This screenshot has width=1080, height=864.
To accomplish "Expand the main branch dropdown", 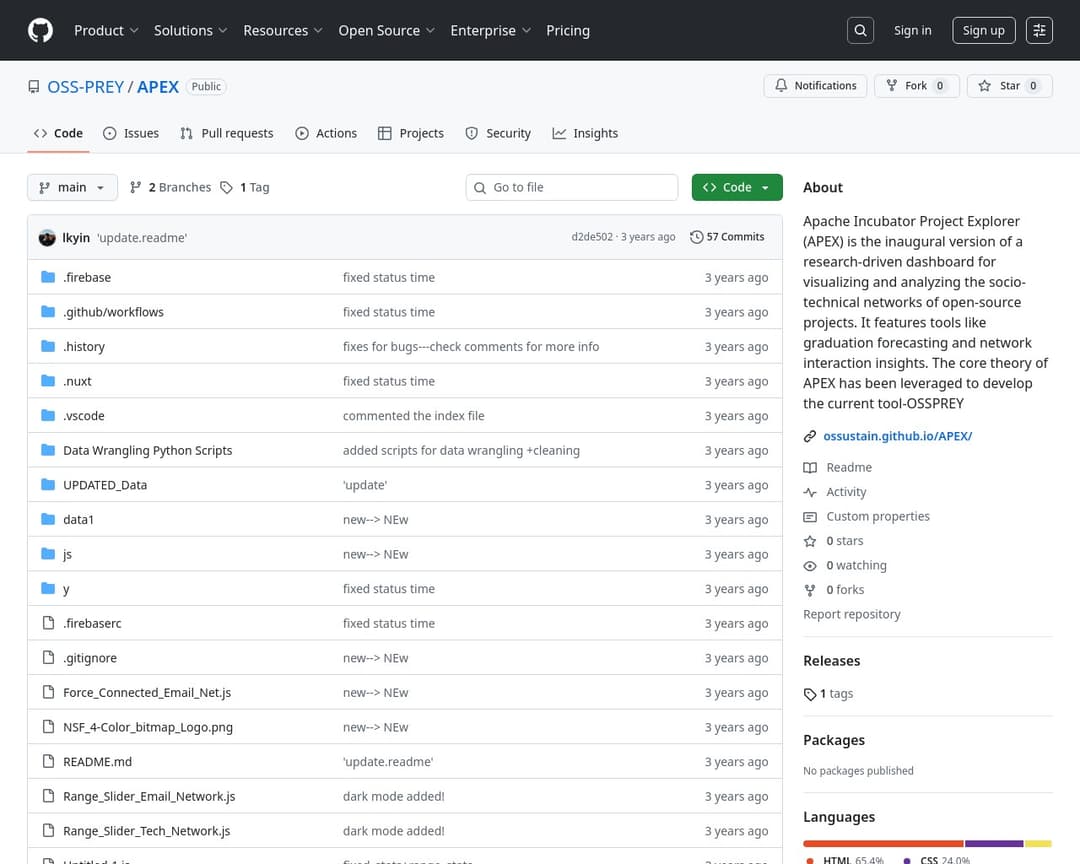I will point(72,187).
